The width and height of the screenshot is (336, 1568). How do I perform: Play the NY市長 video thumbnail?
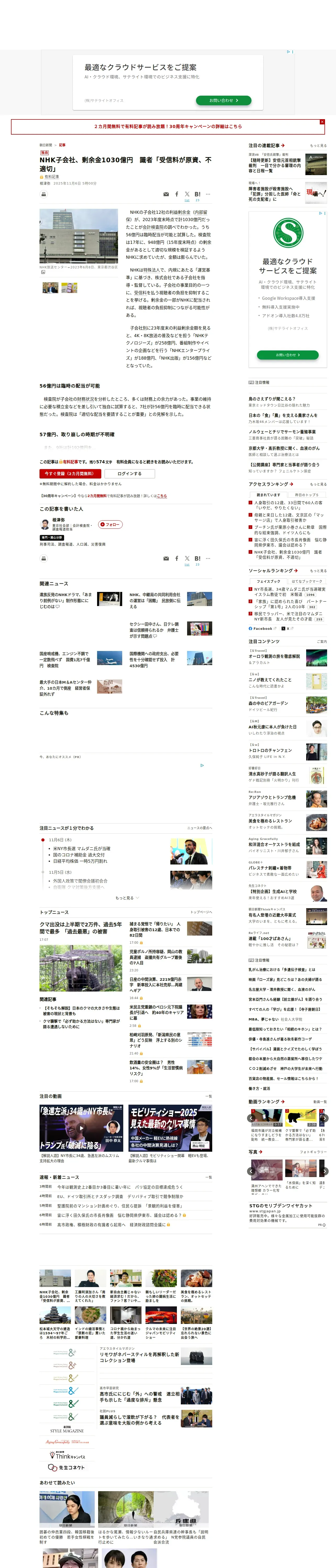pyautogui.click(x=81, y=1127)
